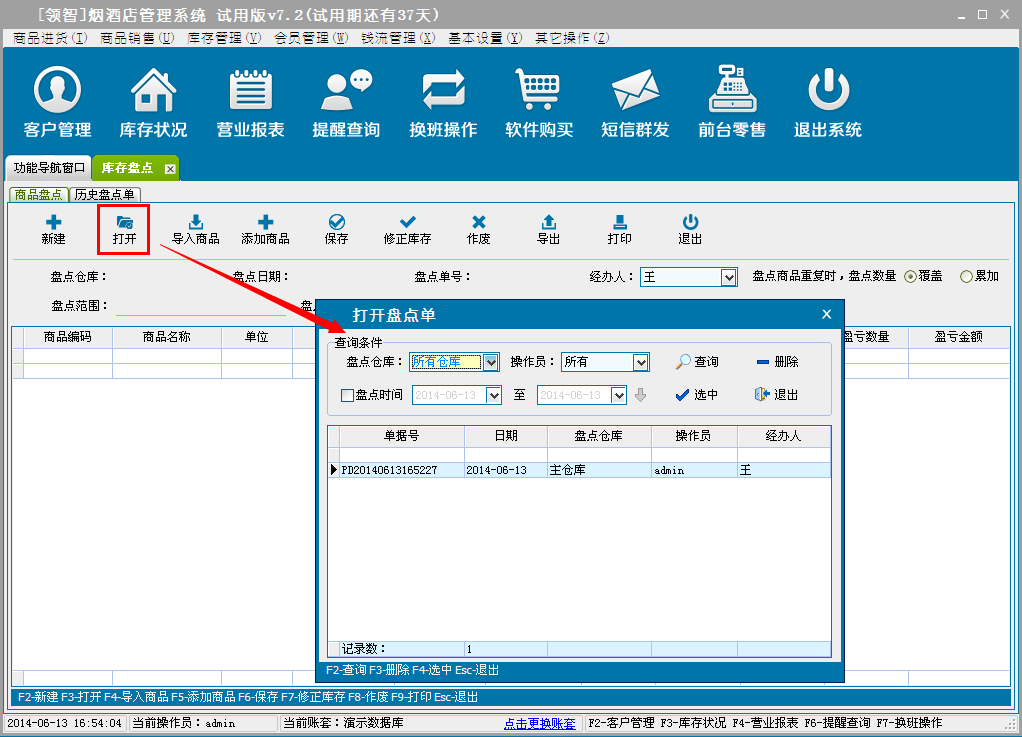The width and height of the screenshot is (1022, 737).
Task: Select the 覆盖 radio button
Action: pyautogui.click(x=910, y=276)
